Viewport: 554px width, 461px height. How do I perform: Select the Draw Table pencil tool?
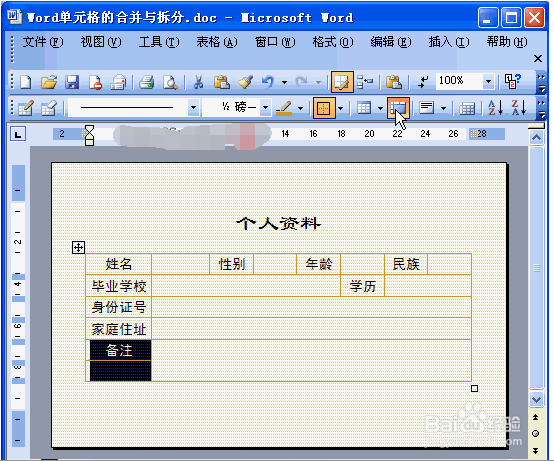tap(26, 108)
